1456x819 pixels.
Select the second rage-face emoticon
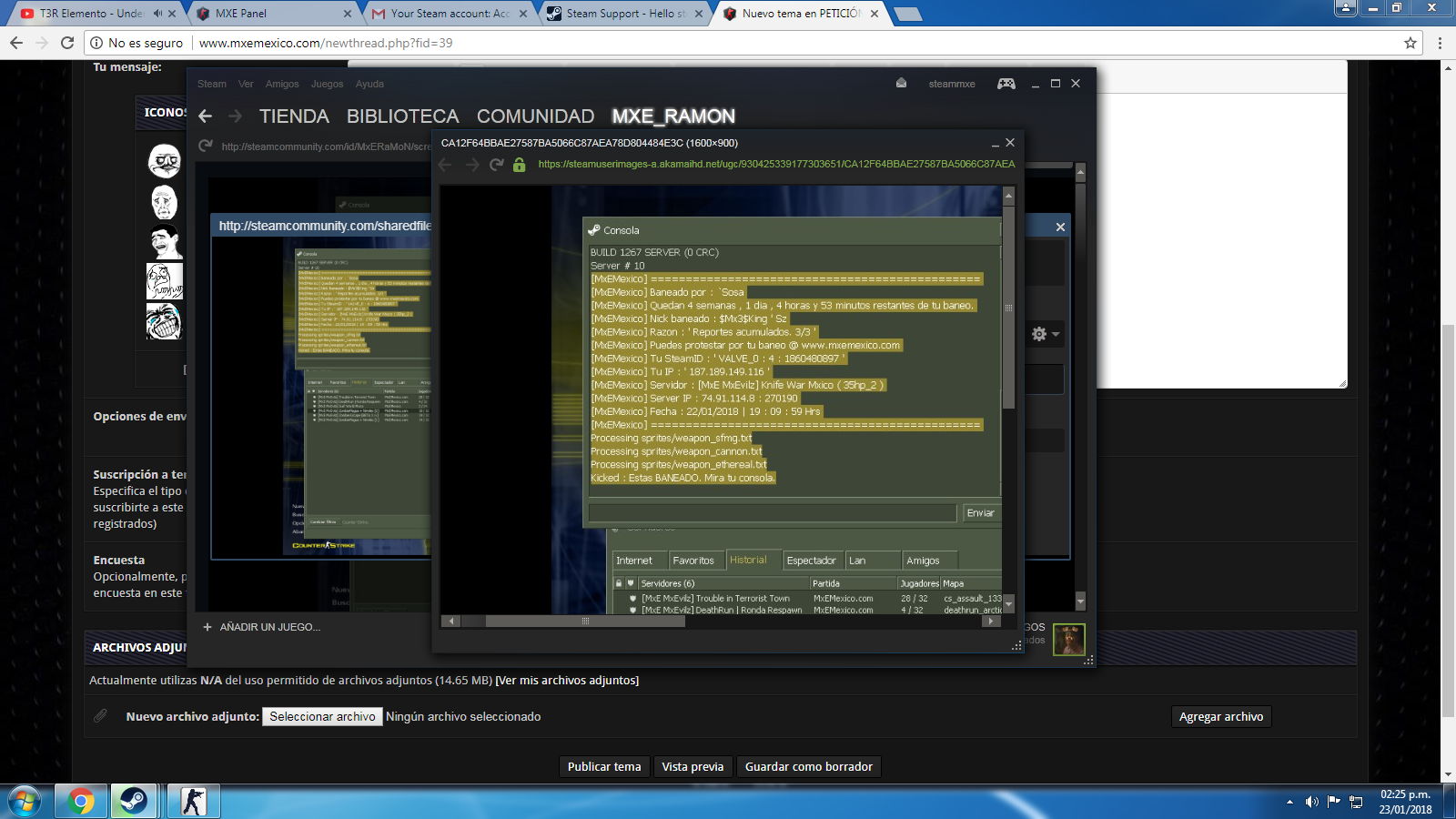(165, 202)
